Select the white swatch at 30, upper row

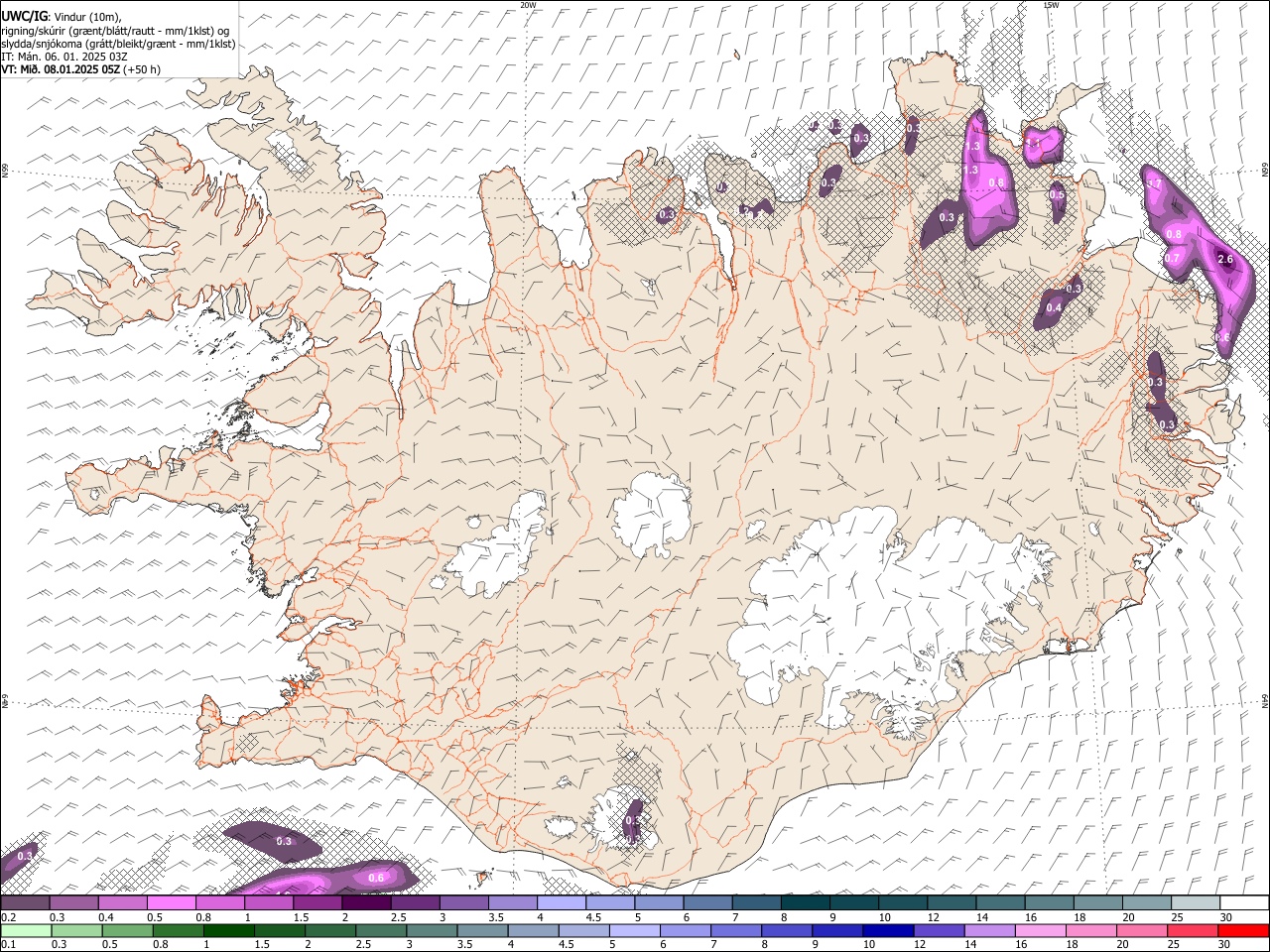click(x=1244, y=903)
